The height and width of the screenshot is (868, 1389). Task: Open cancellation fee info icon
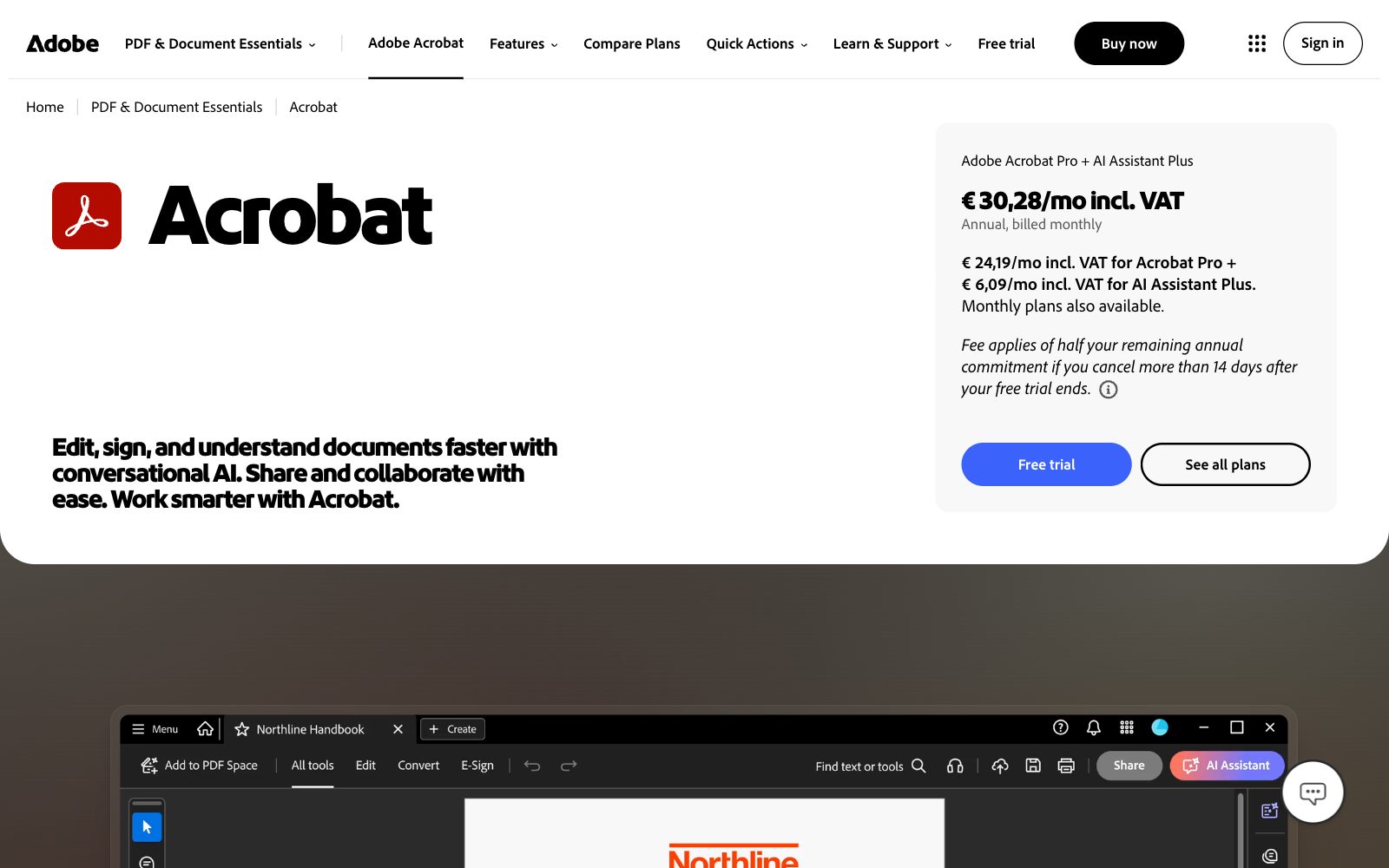[x=1109, y=390]
